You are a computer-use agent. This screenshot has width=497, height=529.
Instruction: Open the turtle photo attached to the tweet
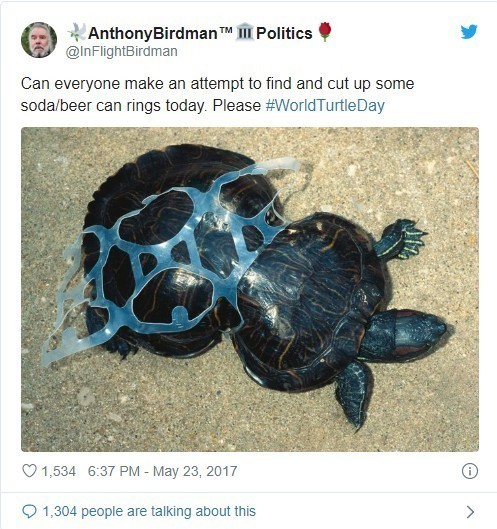click(x=250, y=289)
